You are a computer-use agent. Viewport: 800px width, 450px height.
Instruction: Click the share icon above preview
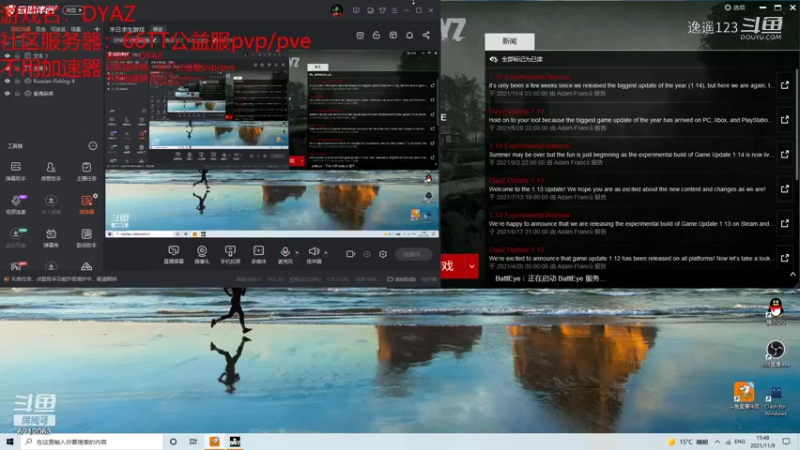(426, 35)
